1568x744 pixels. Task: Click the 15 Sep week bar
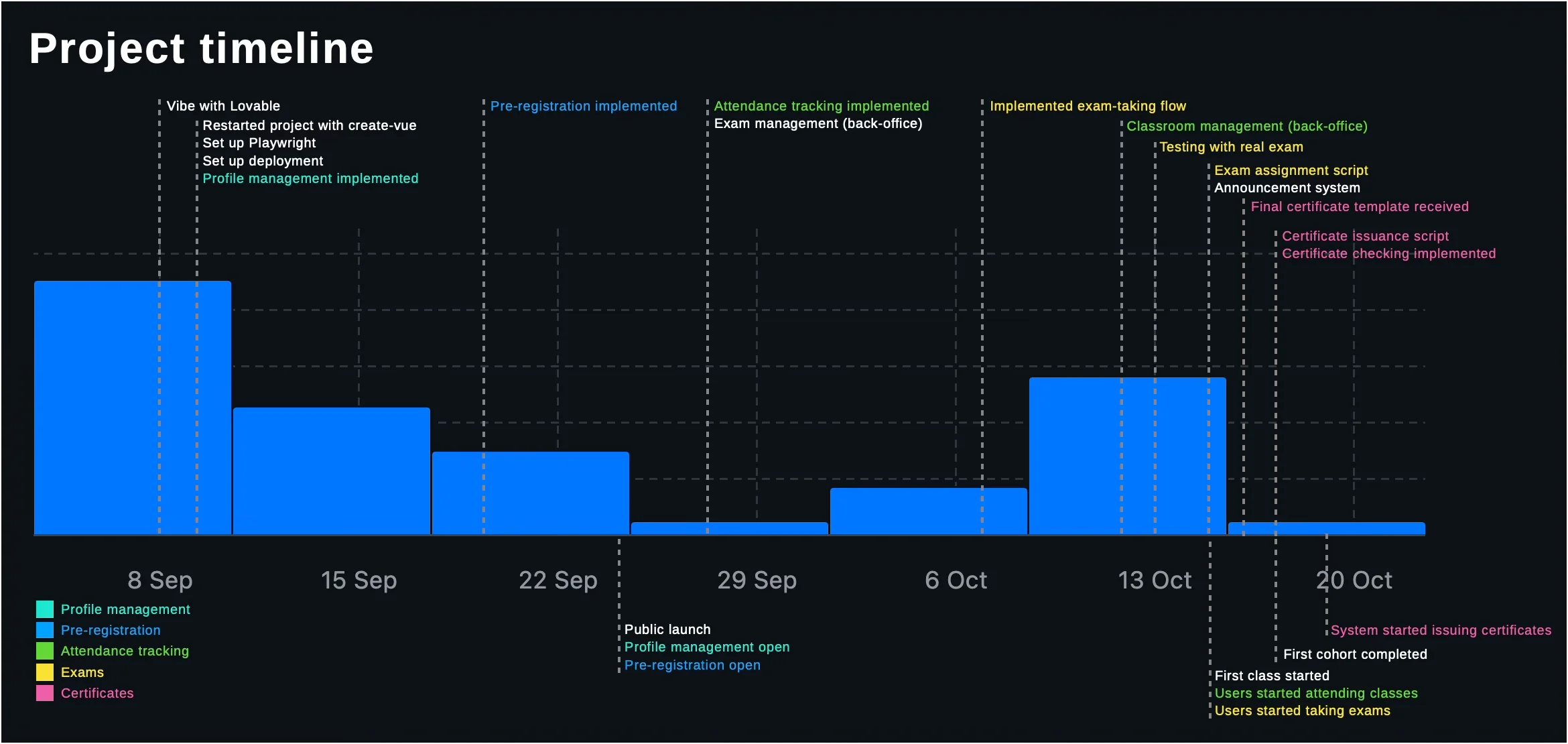click(x=332, y=471)
